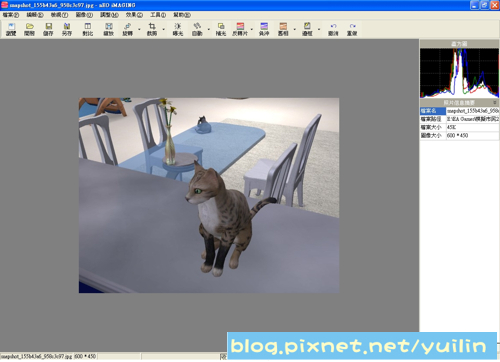Open the 曝光 exposure adjustment

[178, 29]
